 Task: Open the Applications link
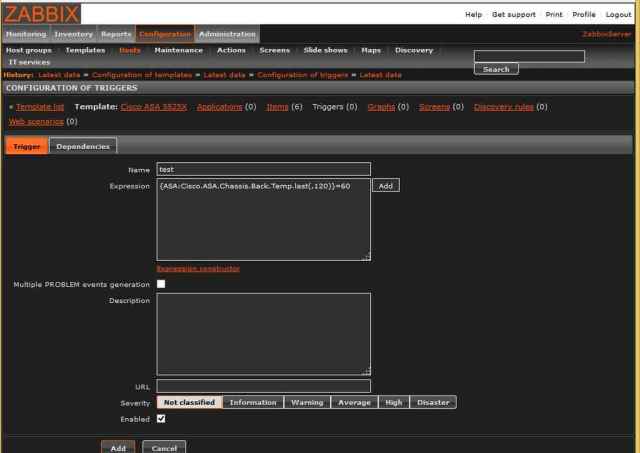pyautogui.click(x=220, y=107)
